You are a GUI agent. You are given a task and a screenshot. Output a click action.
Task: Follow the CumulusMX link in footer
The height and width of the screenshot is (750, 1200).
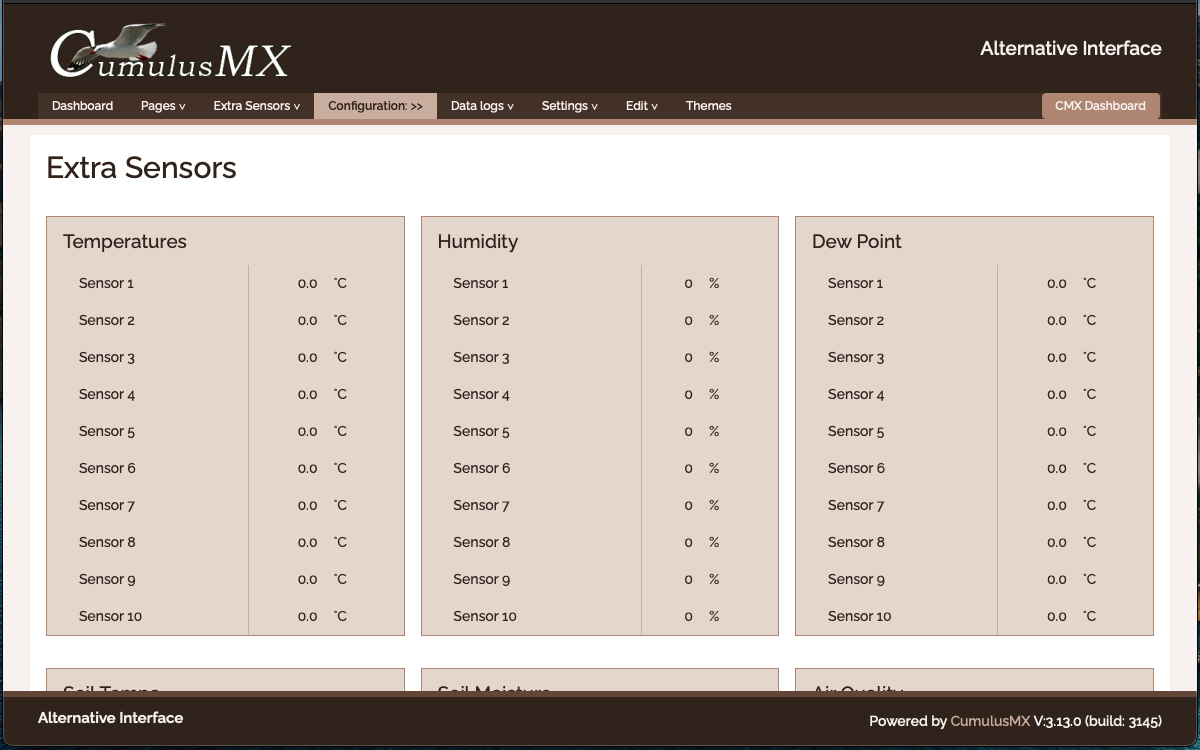coord(989,721)
